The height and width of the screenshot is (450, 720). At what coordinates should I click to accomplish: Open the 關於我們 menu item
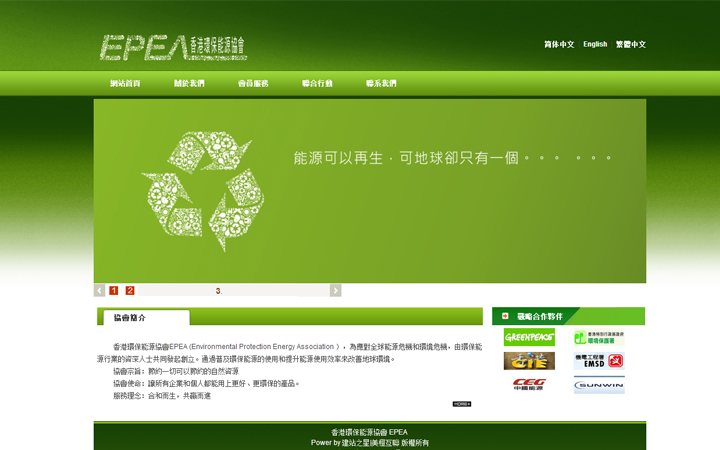pyautogui.click(x=189, y=83)
